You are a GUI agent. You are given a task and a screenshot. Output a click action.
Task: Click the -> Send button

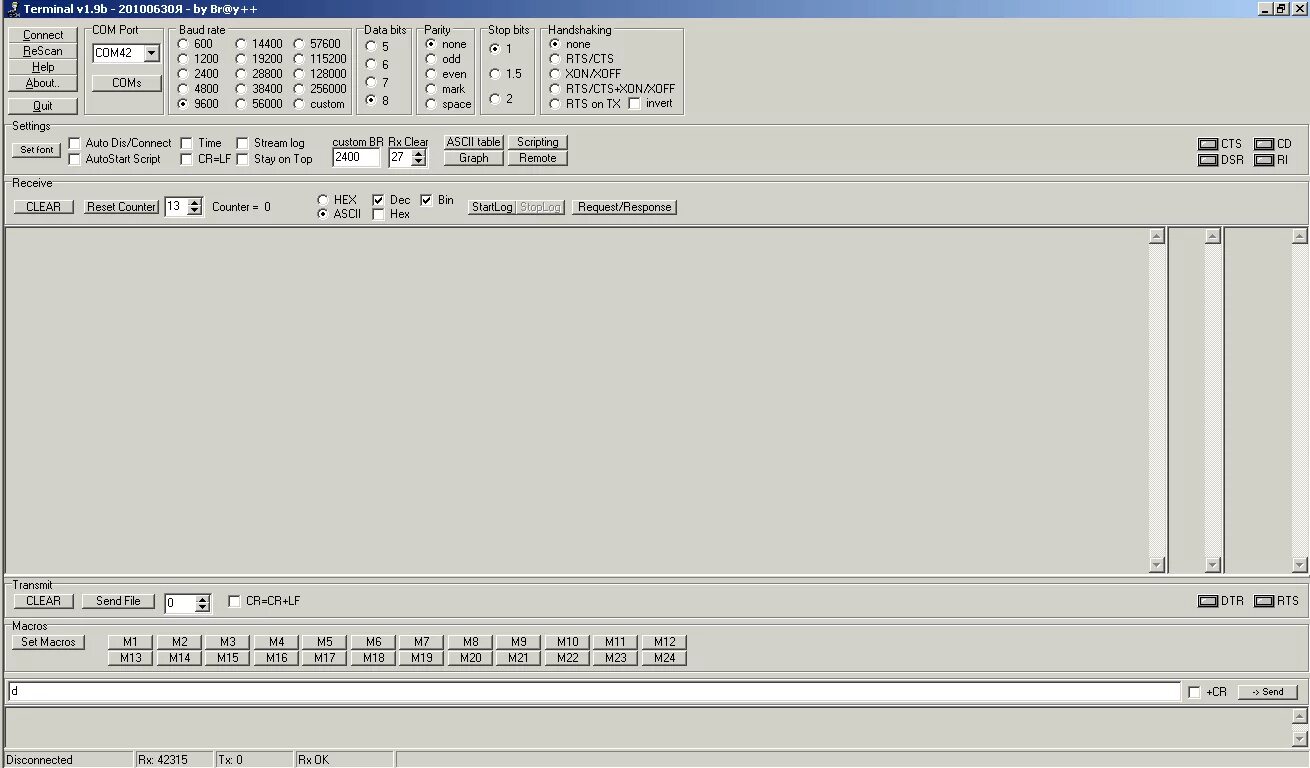[1267, 692]
